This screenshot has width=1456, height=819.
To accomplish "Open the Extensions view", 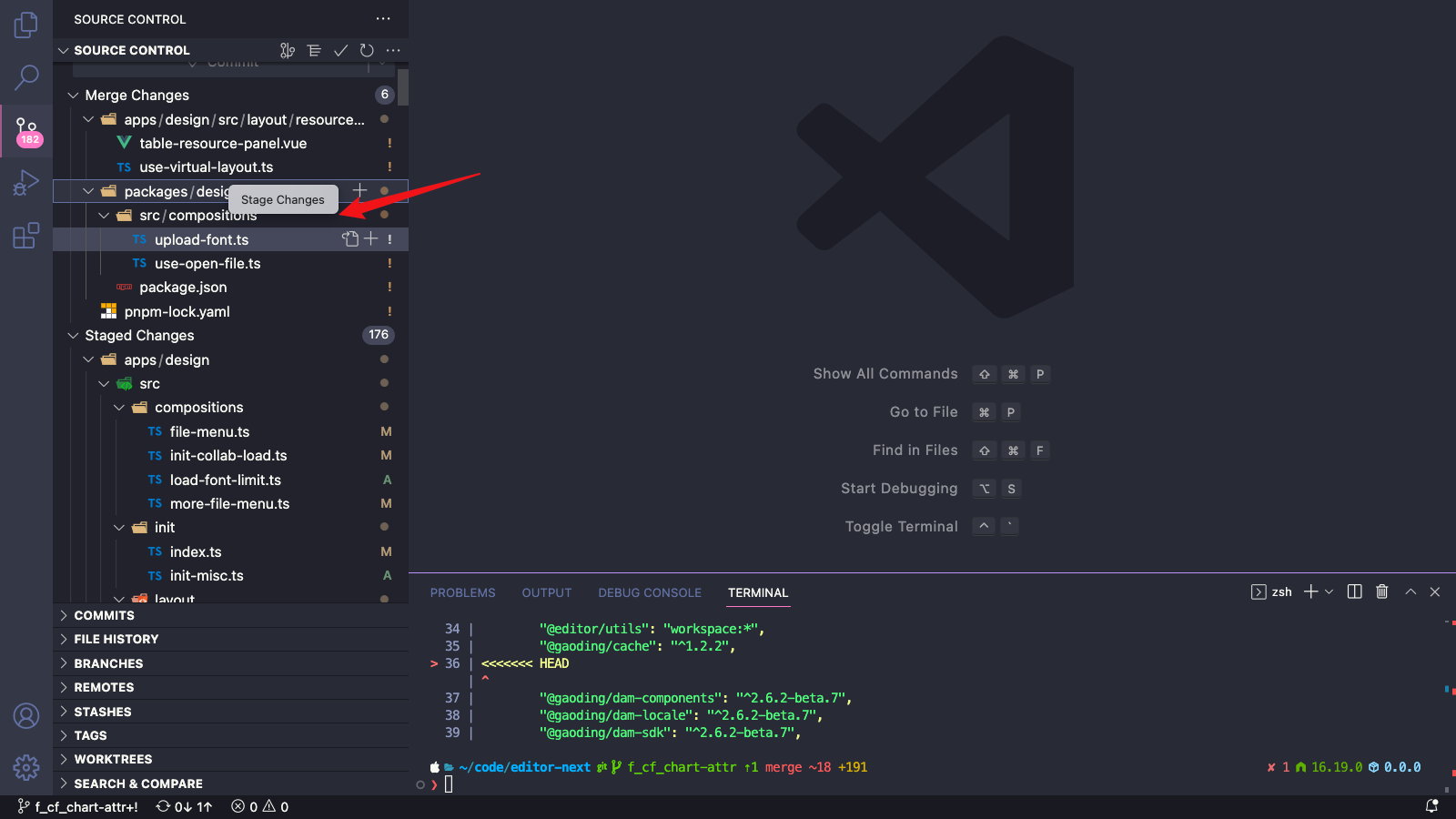I will (x=26, y=236).
